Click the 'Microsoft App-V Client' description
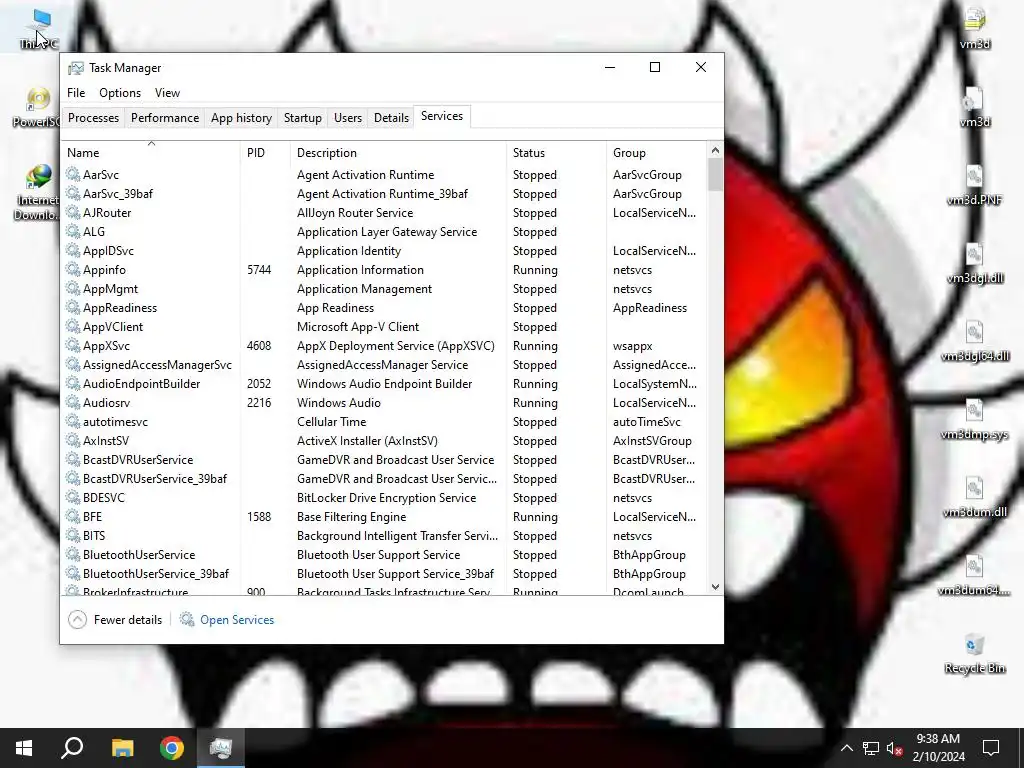The image size is (1024, 768). [x=358, y=327]
